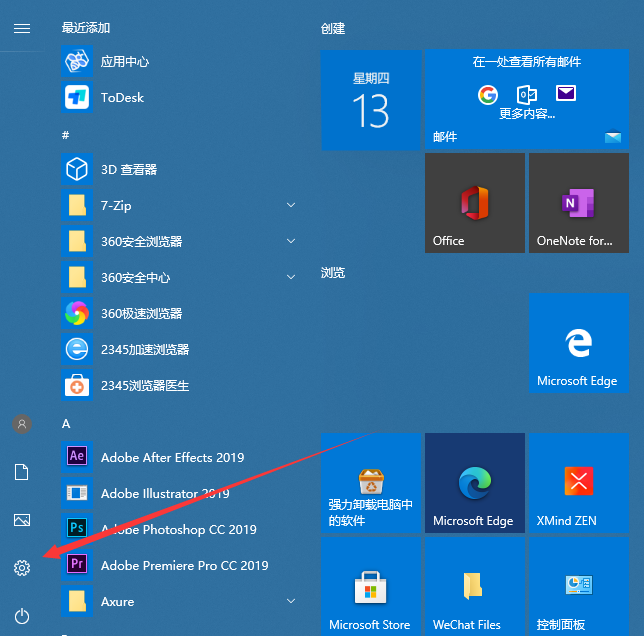Click the 2345加速浏览器 text
Image resolution: width=644 pixels, height=636 pixels.
click(x=145, y=349)
